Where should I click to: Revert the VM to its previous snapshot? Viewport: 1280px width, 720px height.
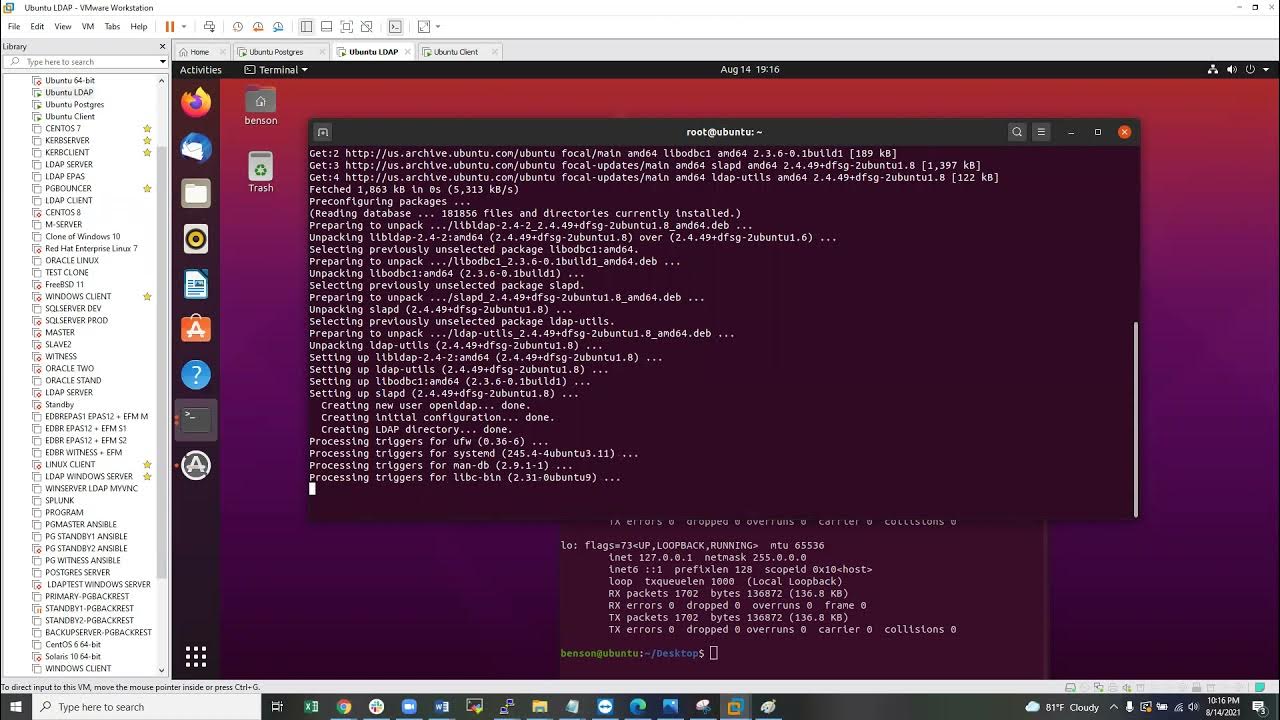pos(258,26)
